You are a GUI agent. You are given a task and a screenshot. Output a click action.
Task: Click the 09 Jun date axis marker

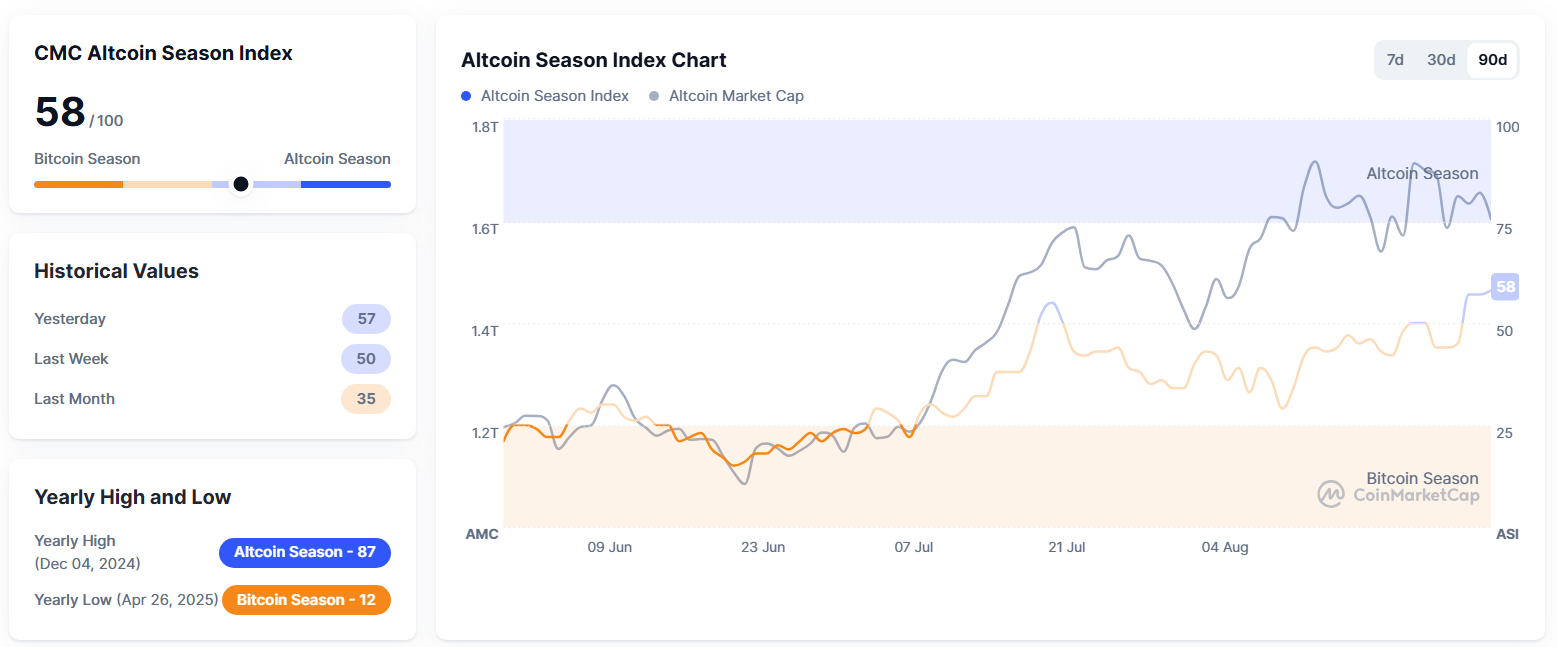(x=609, y=547)
